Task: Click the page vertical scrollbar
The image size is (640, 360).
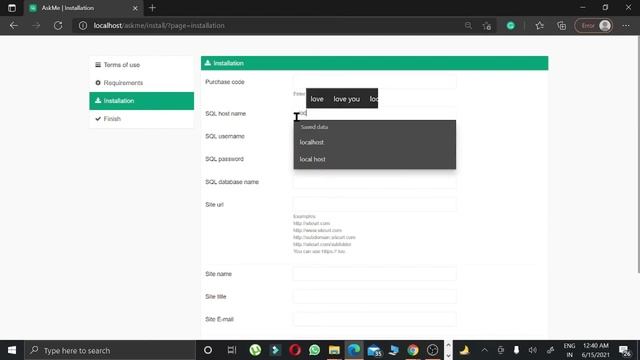Action: pos(638,155)
